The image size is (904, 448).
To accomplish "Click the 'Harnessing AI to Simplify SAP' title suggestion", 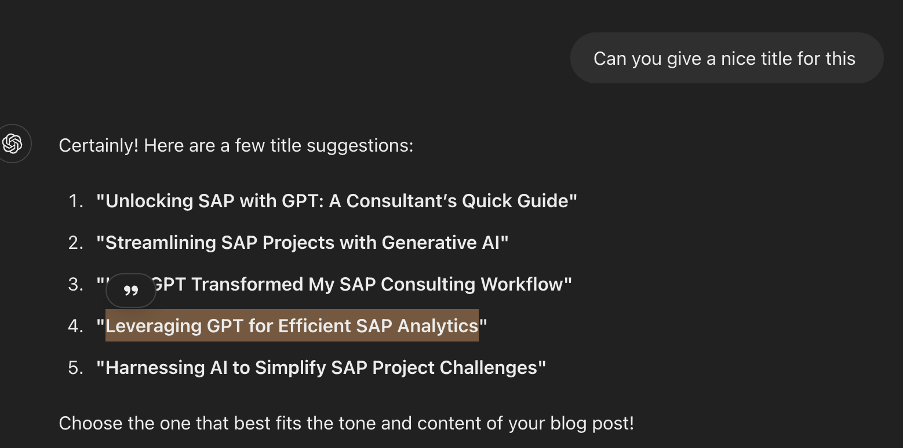I will 321,368.
